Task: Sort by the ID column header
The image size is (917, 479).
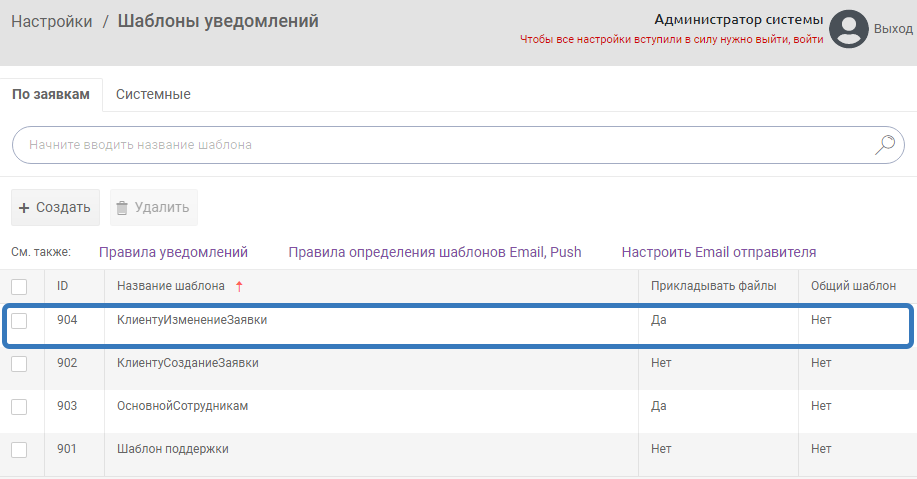Action: 63,286
